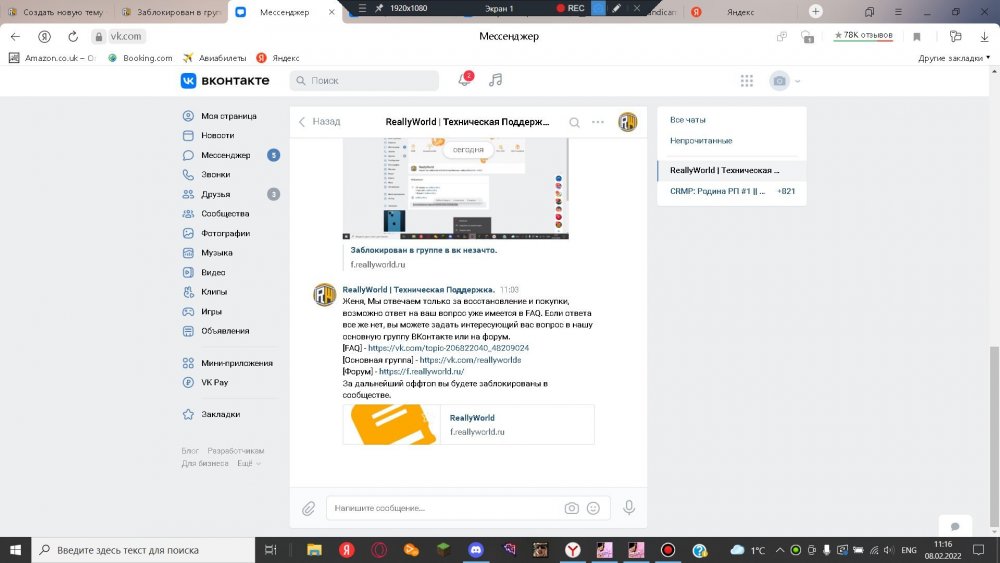1000x563 pixels.
Task: Open Закладки in the sidebar
Action: 221,414
